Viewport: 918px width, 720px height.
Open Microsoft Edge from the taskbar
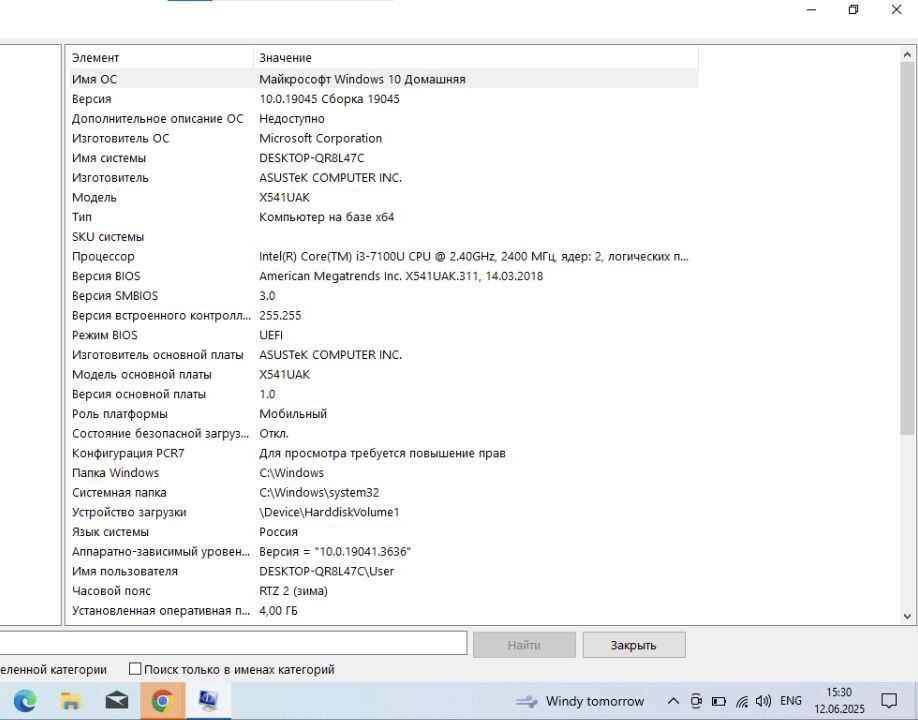pos(25,700)
